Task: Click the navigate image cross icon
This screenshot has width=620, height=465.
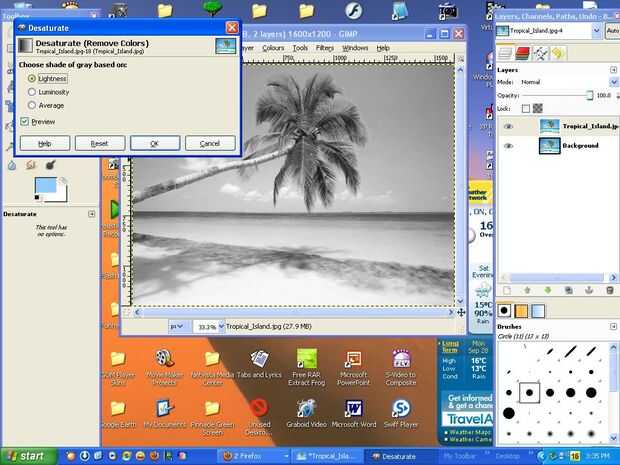Action: click(x=461, y=312)
